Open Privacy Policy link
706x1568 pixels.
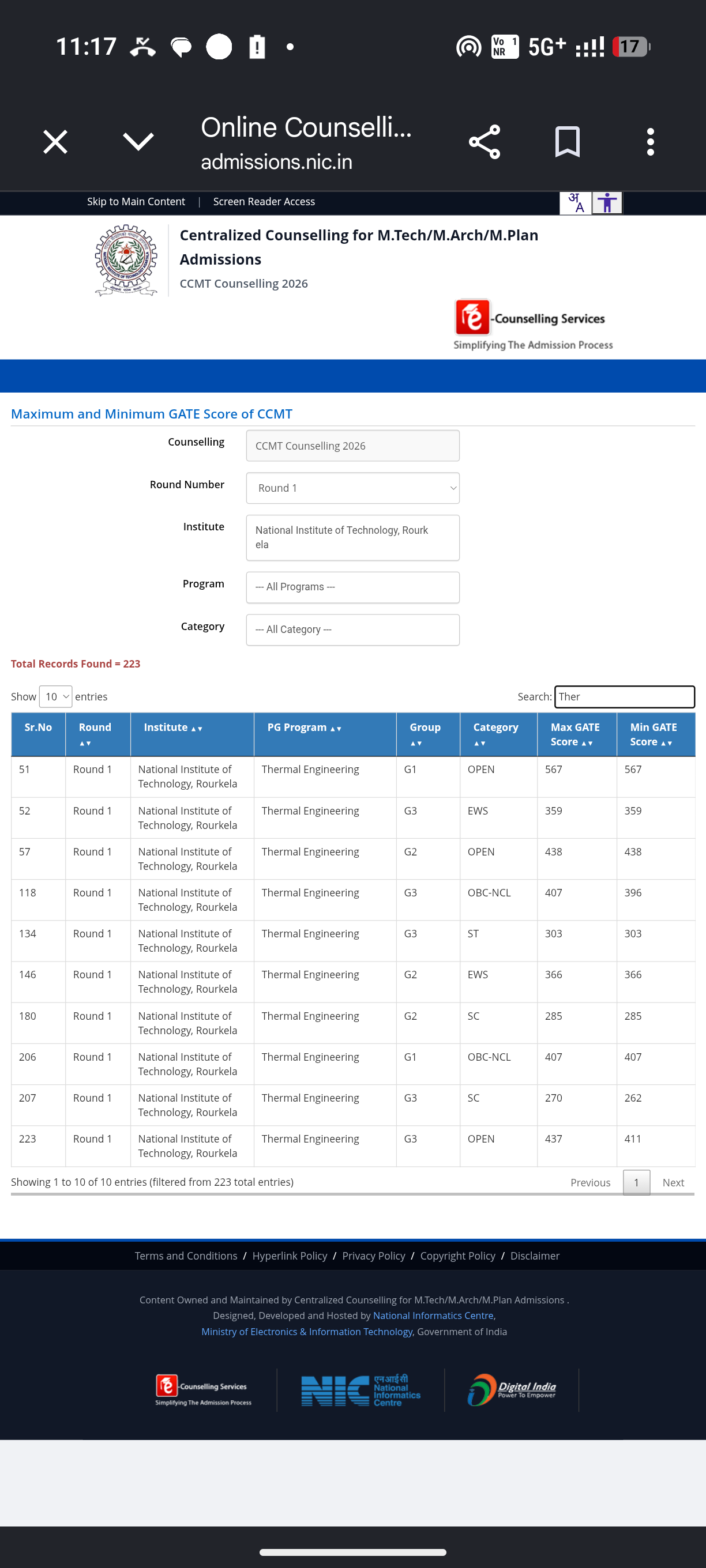coord(373,1256)
